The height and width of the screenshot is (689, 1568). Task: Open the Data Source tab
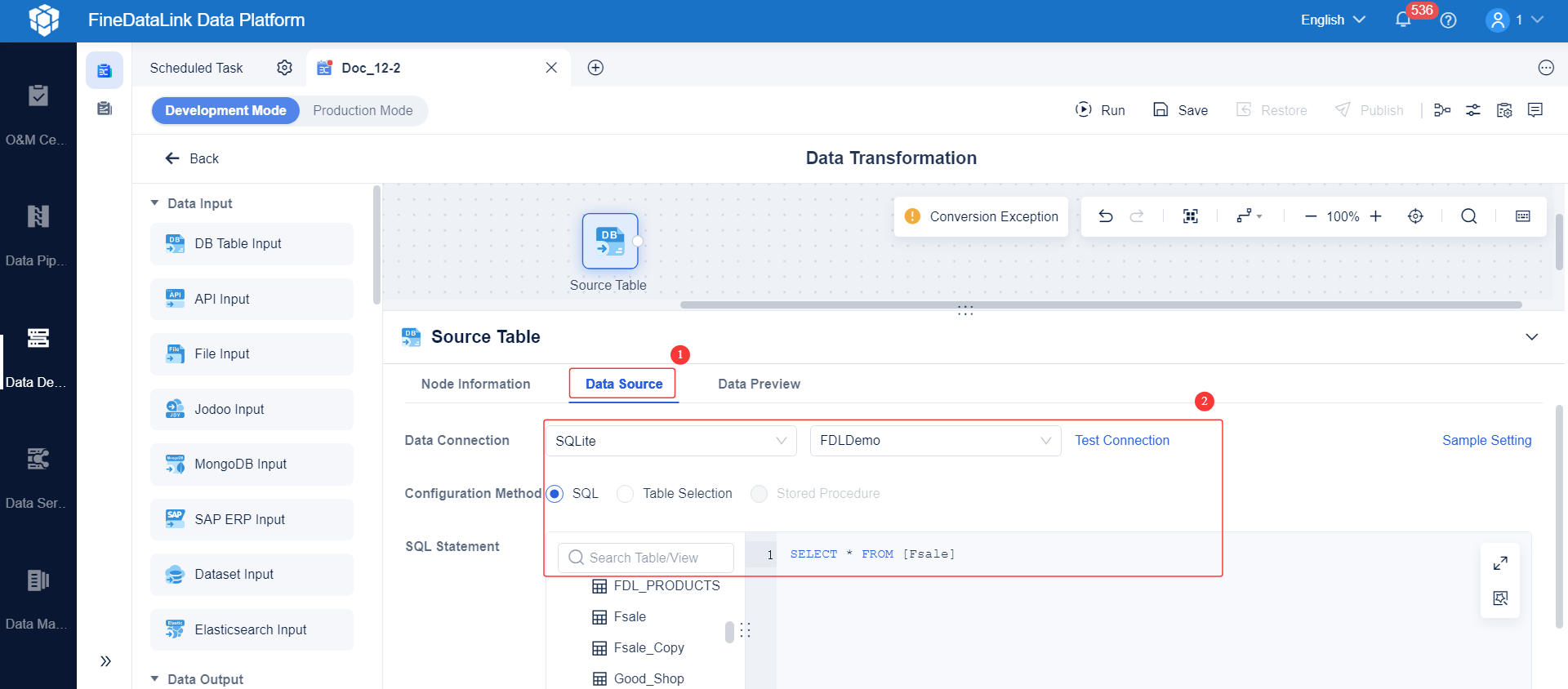(624, 384)
